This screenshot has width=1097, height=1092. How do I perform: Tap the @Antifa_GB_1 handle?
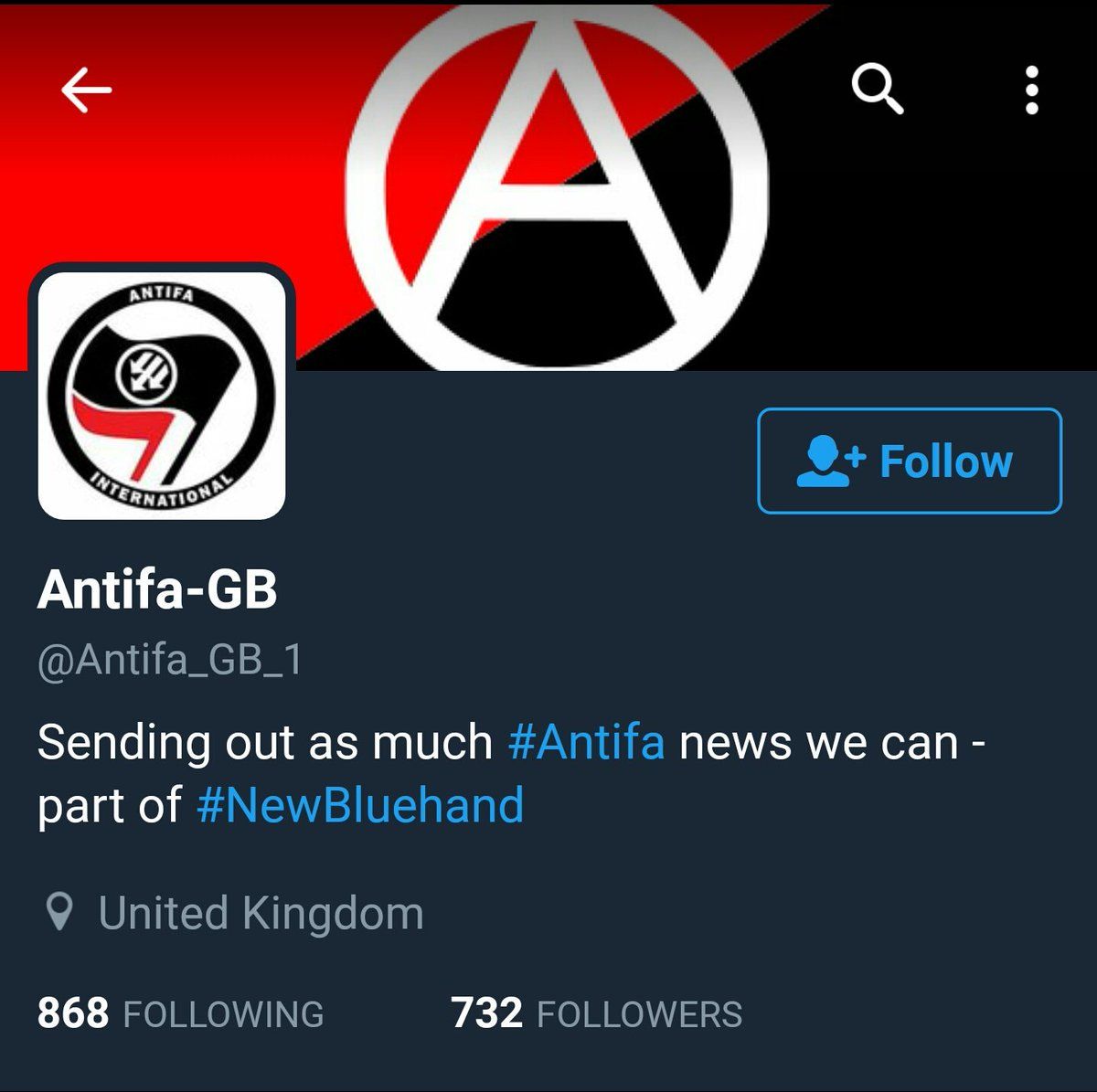click(x=170, y=660)
